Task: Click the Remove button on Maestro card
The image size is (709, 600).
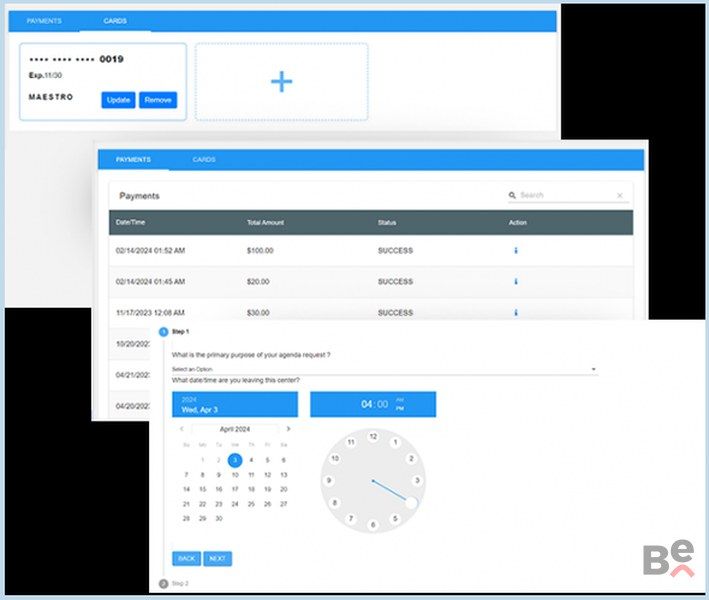Action: coord(157,100)
